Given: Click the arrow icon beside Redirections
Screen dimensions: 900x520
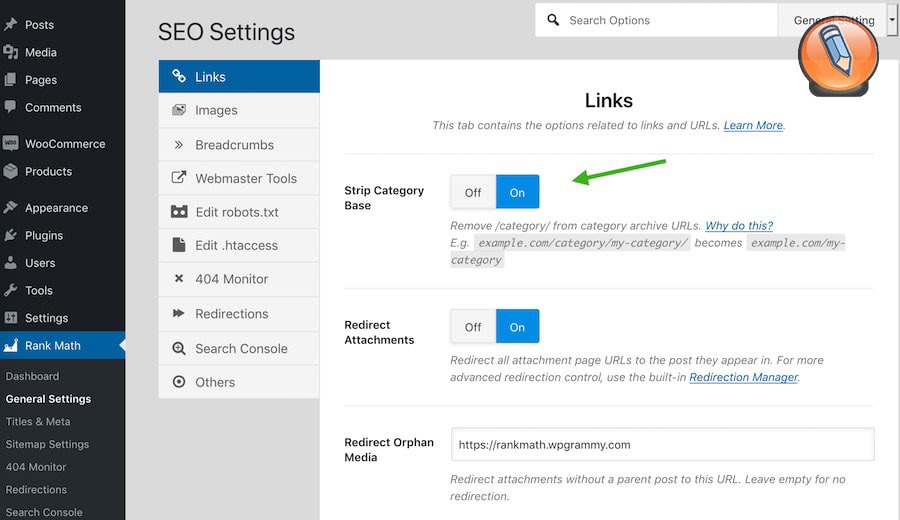Looking at the screenshot, I should click(x=179, y=313).
